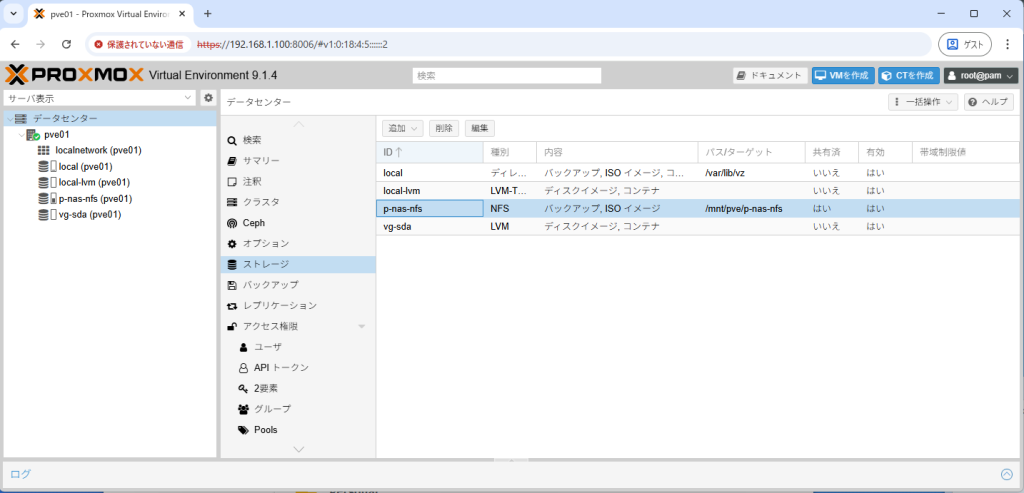Image resolution: width=1024 pixels, height=493 pixels.
Task: Click the VMを作成 button
Action: (842, 76)
